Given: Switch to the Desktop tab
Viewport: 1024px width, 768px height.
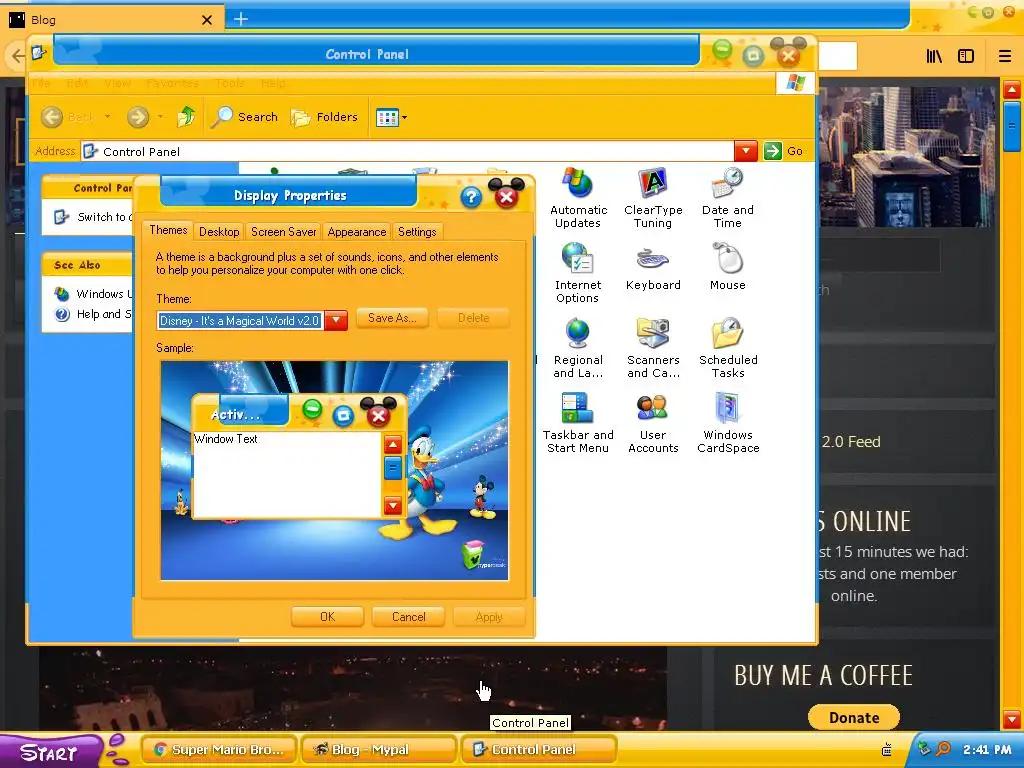Looking at the screenshot, I should coord(219,232).
